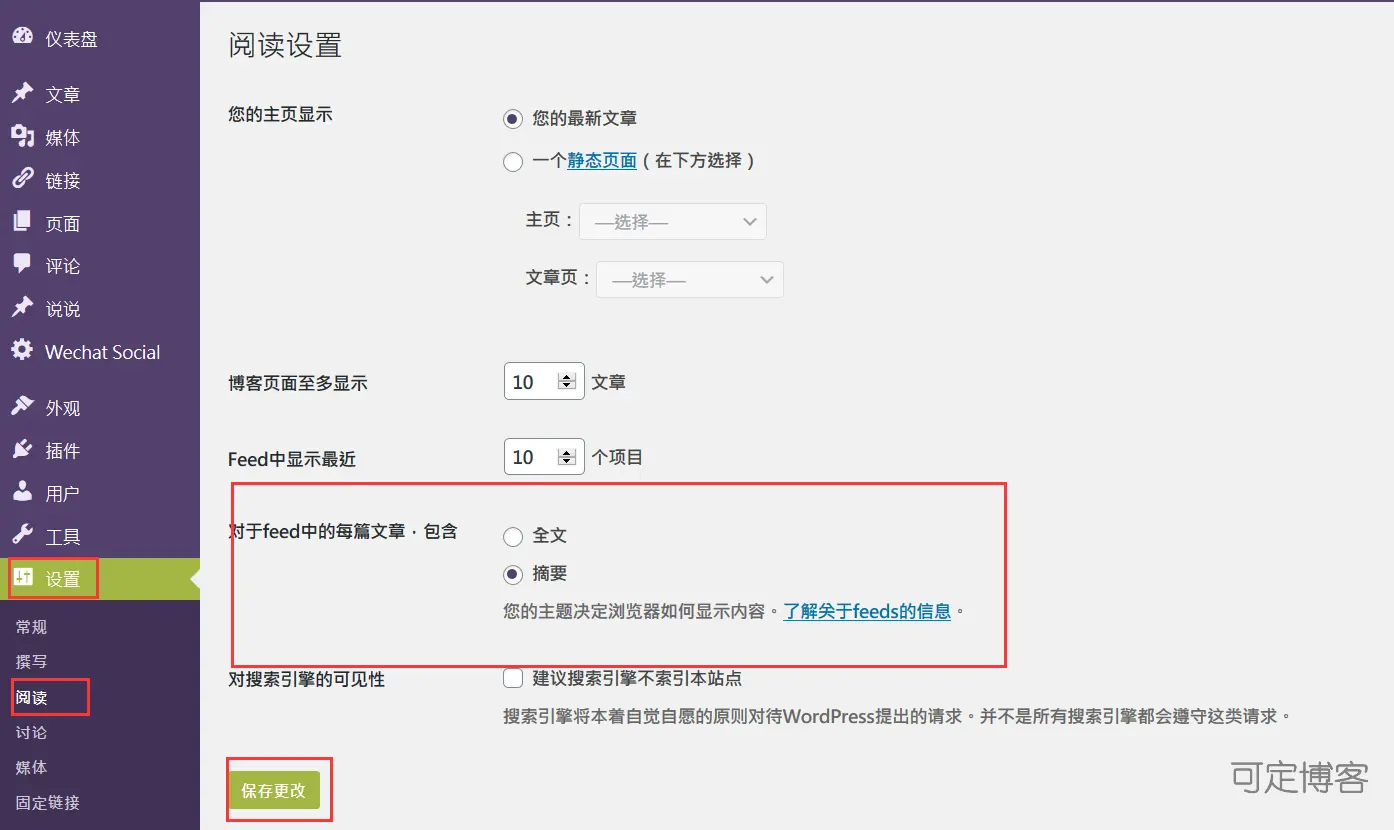1394x830 pixels.
Task: Click the pushpin icon beside 文章
Action: (x=22, y=93)
